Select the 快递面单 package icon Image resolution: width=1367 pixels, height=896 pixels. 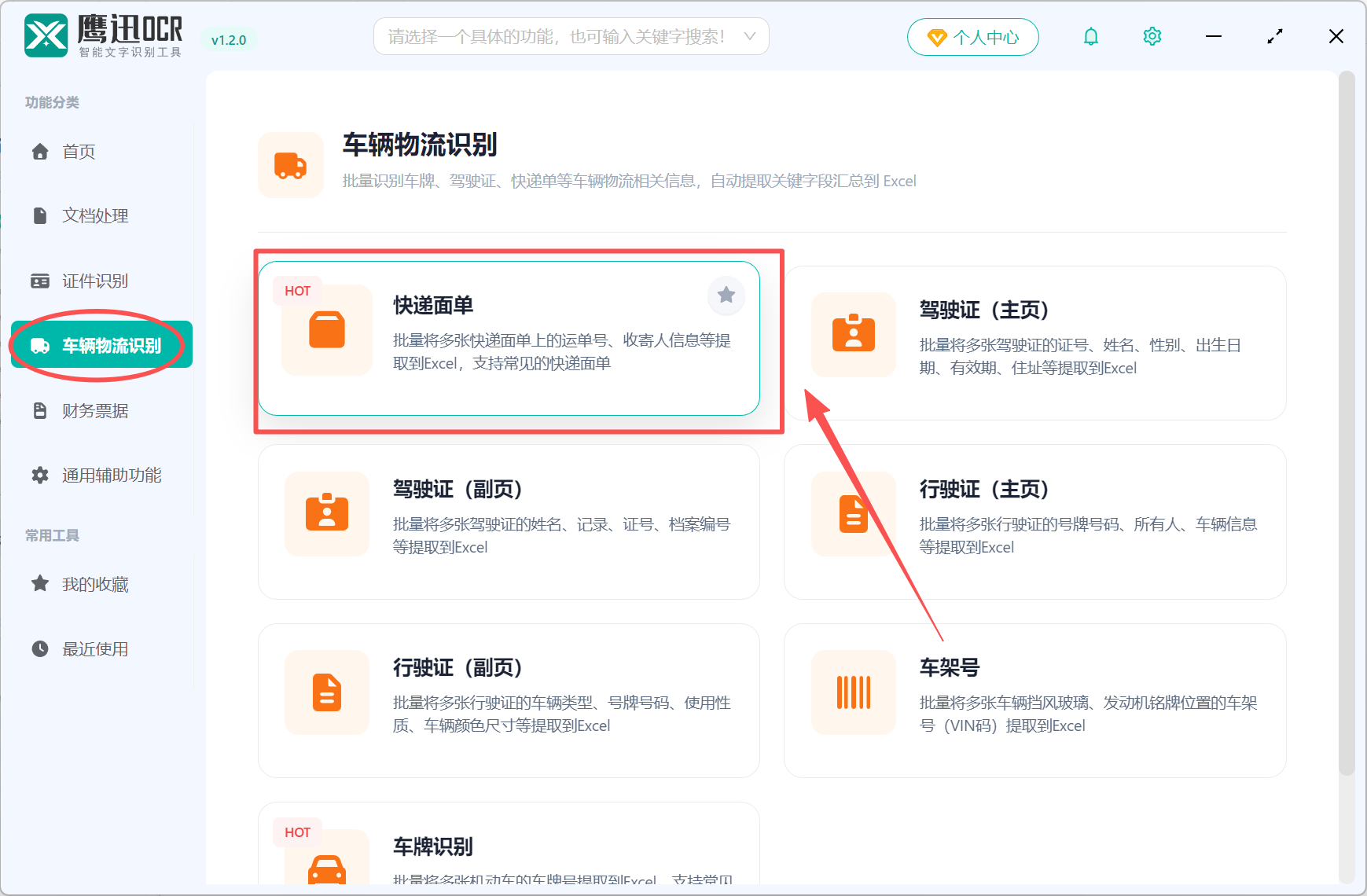[x=326, y=330]
